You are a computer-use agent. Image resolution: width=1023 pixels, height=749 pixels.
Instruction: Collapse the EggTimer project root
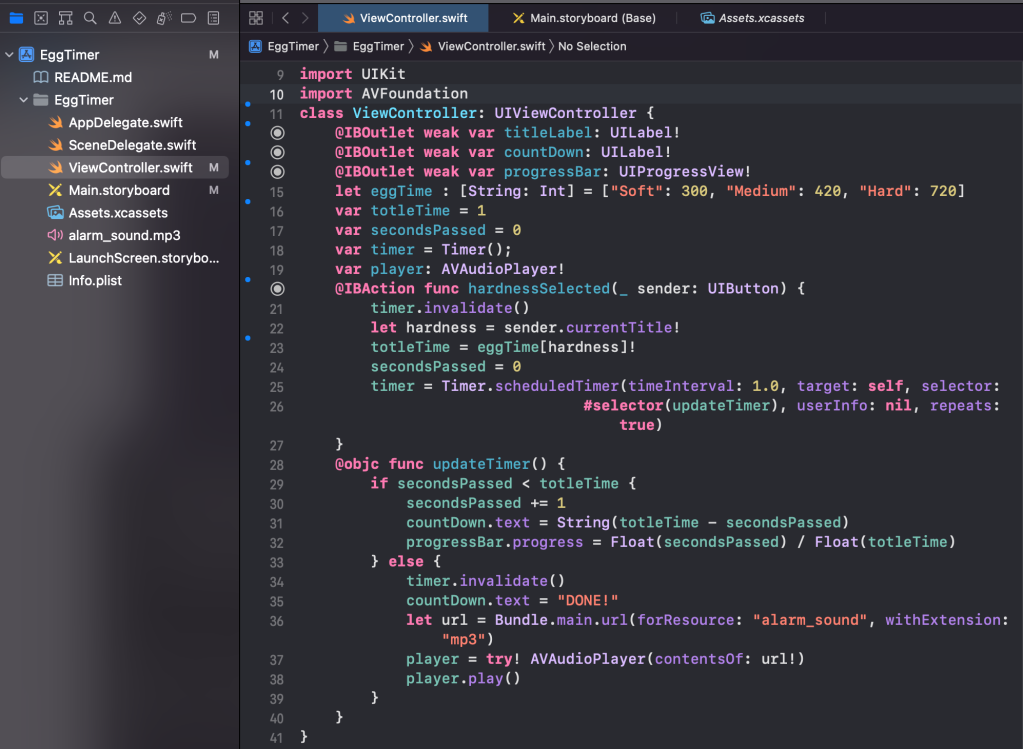[x=10, y=55]
